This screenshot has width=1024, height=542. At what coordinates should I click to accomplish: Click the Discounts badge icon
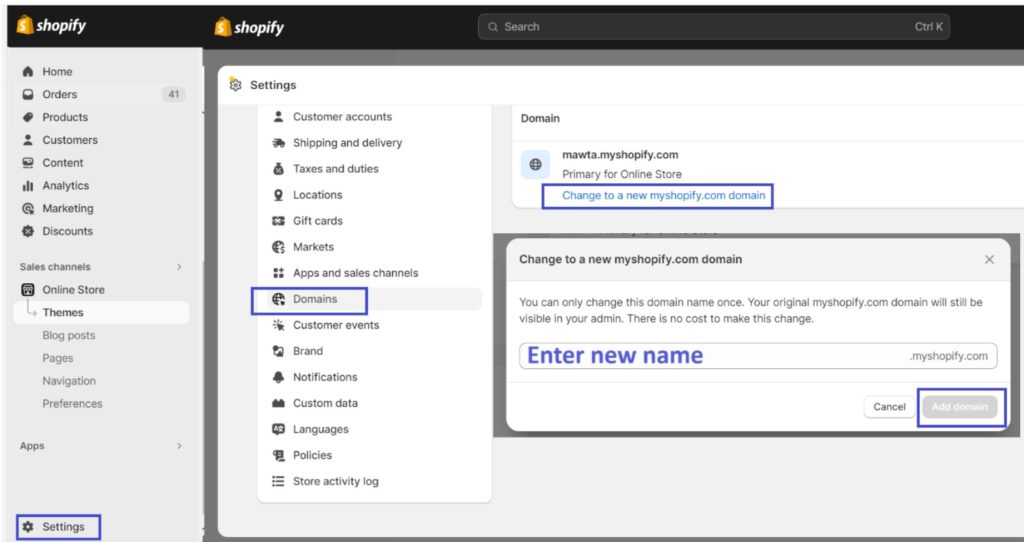(x=27, y=231)
